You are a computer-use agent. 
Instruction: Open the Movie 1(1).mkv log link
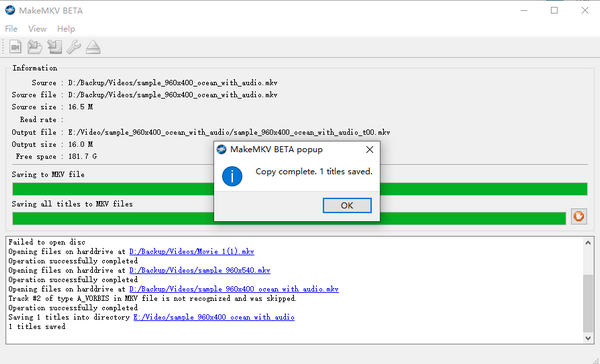click(x=192, y=251)
